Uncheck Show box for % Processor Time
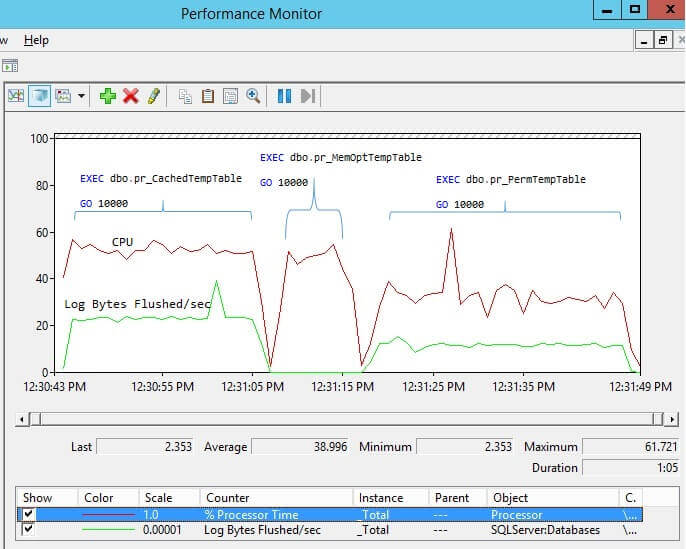 click(x=28, y=514)
